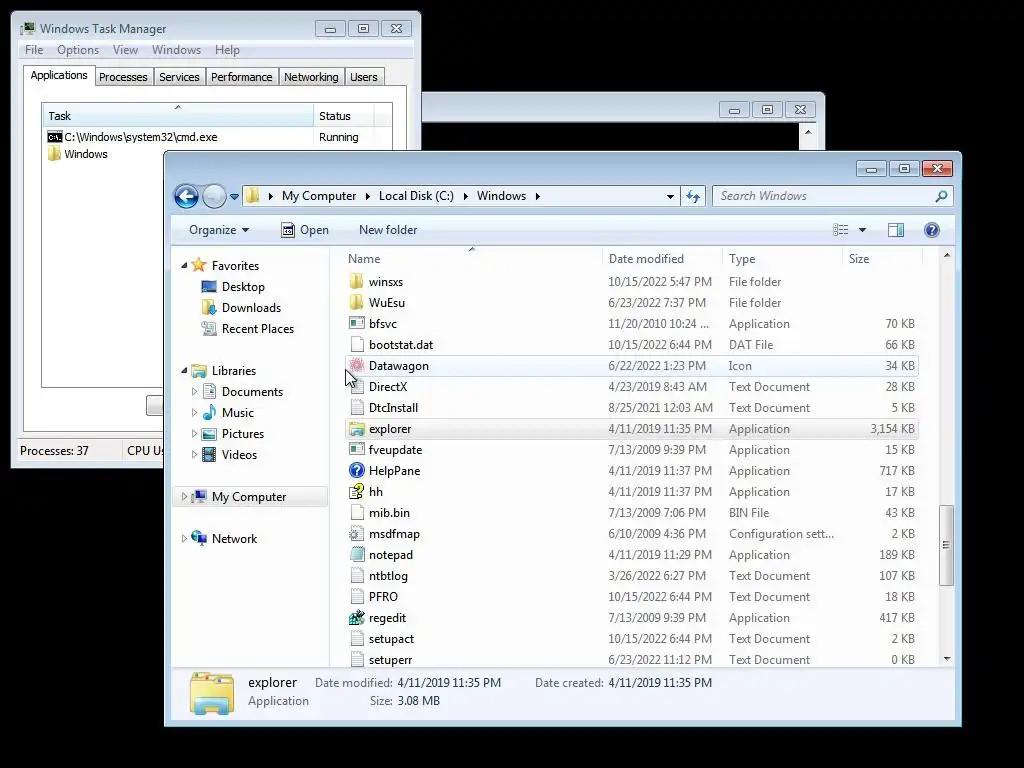Viewport: 1024px width, 768px height.
Task: Open Task Manager File menu
Action: coord(34,50)
